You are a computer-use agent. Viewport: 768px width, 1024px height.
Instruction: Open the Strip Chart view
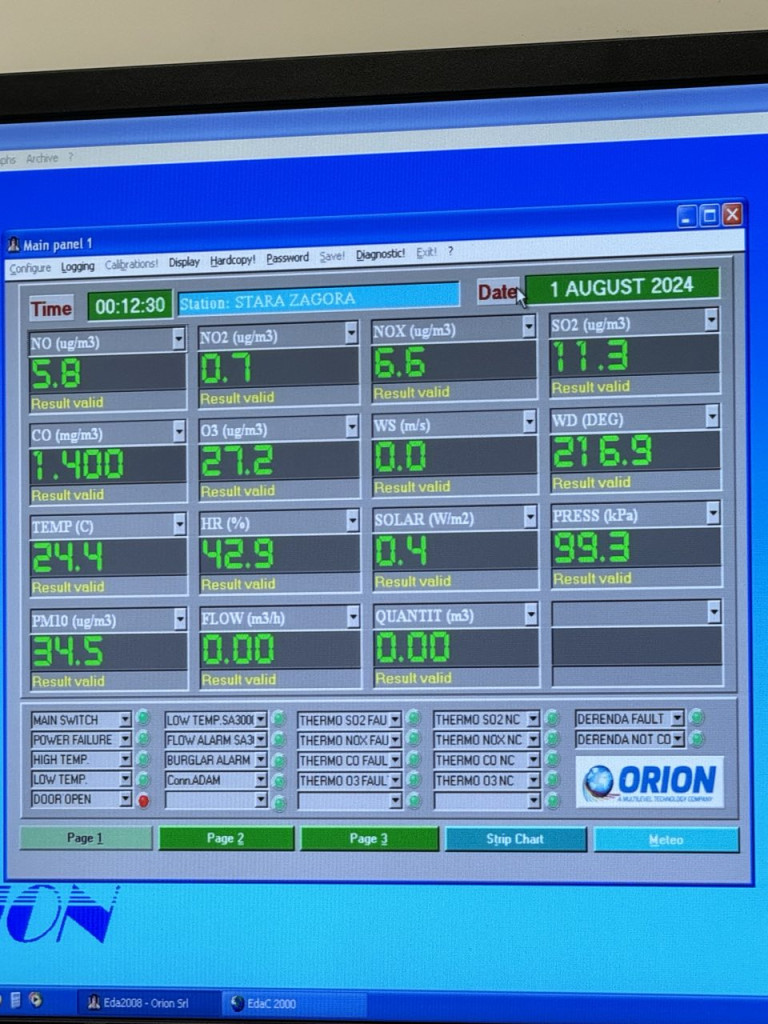[x=515, y=839]
